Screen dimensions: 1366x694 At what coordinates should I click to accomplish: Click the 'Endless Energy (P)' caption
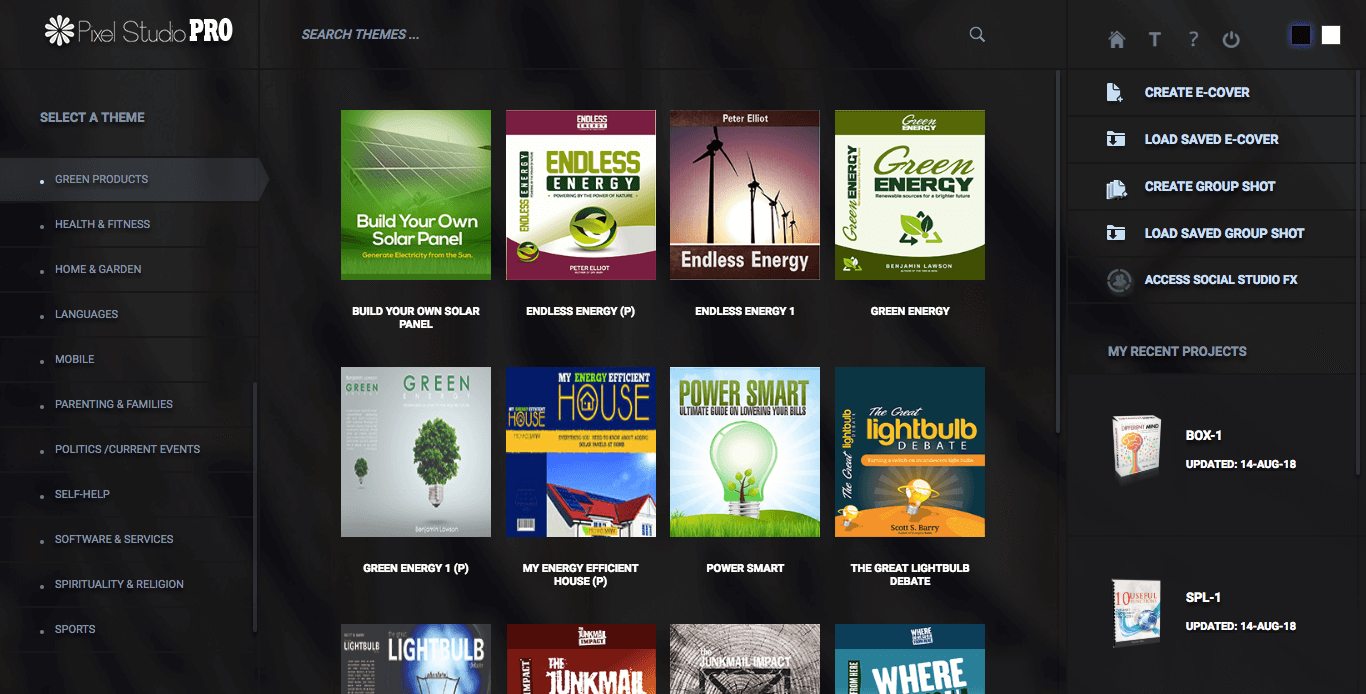pyautogui.click(x=581, y=311)
